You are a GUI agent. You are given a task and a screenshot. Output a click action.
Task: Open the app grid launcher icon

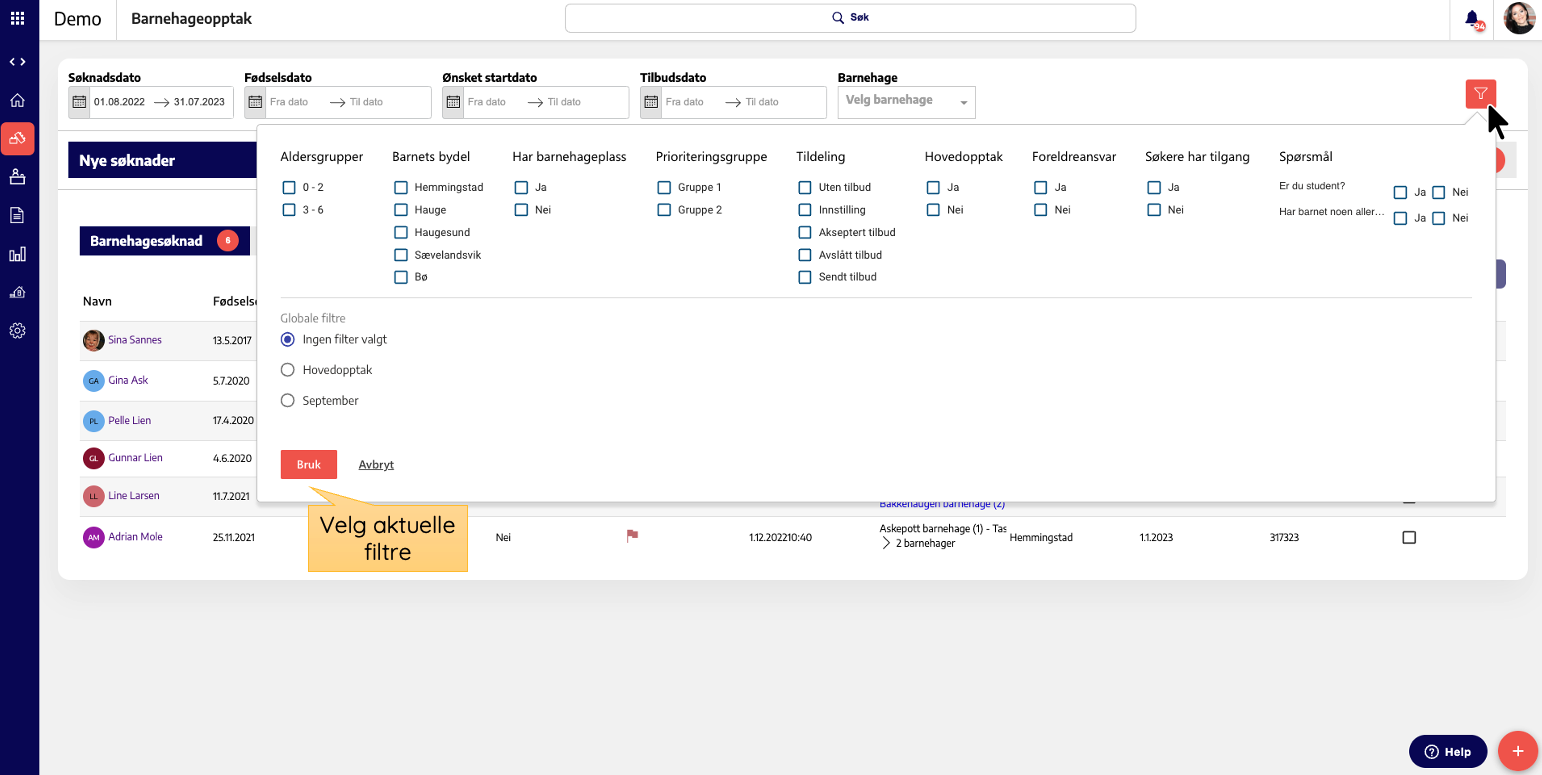coord(17,18)
